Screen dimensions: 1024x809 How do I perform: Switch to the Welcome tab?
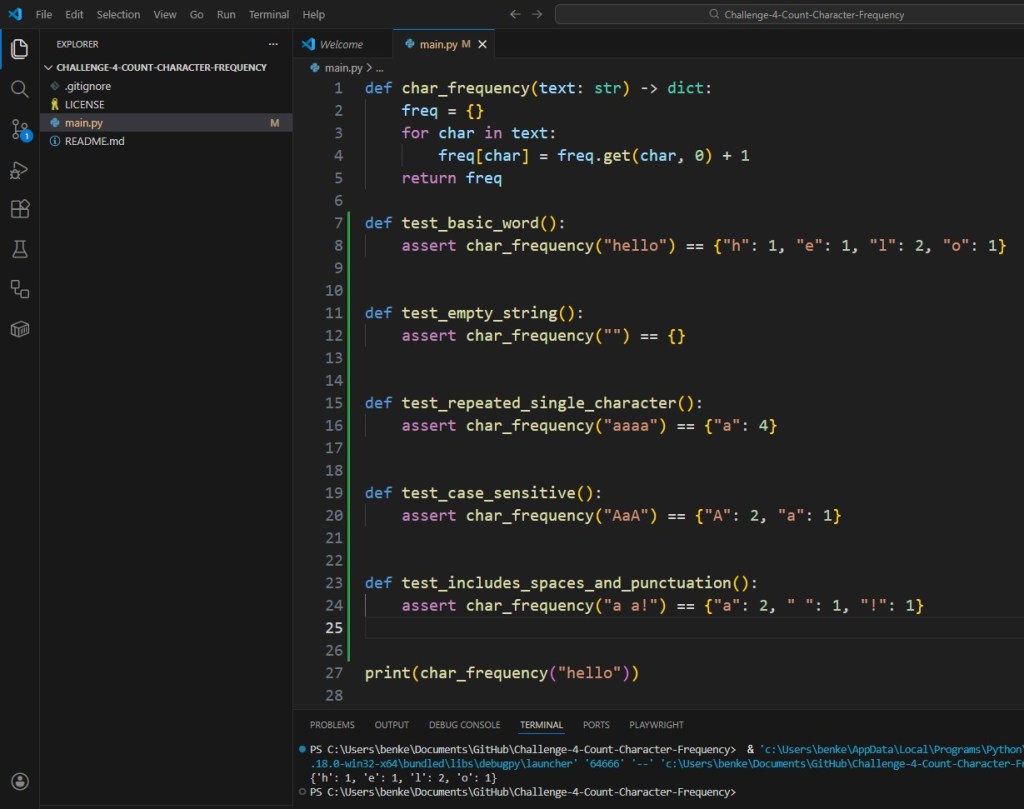[342, 44]
